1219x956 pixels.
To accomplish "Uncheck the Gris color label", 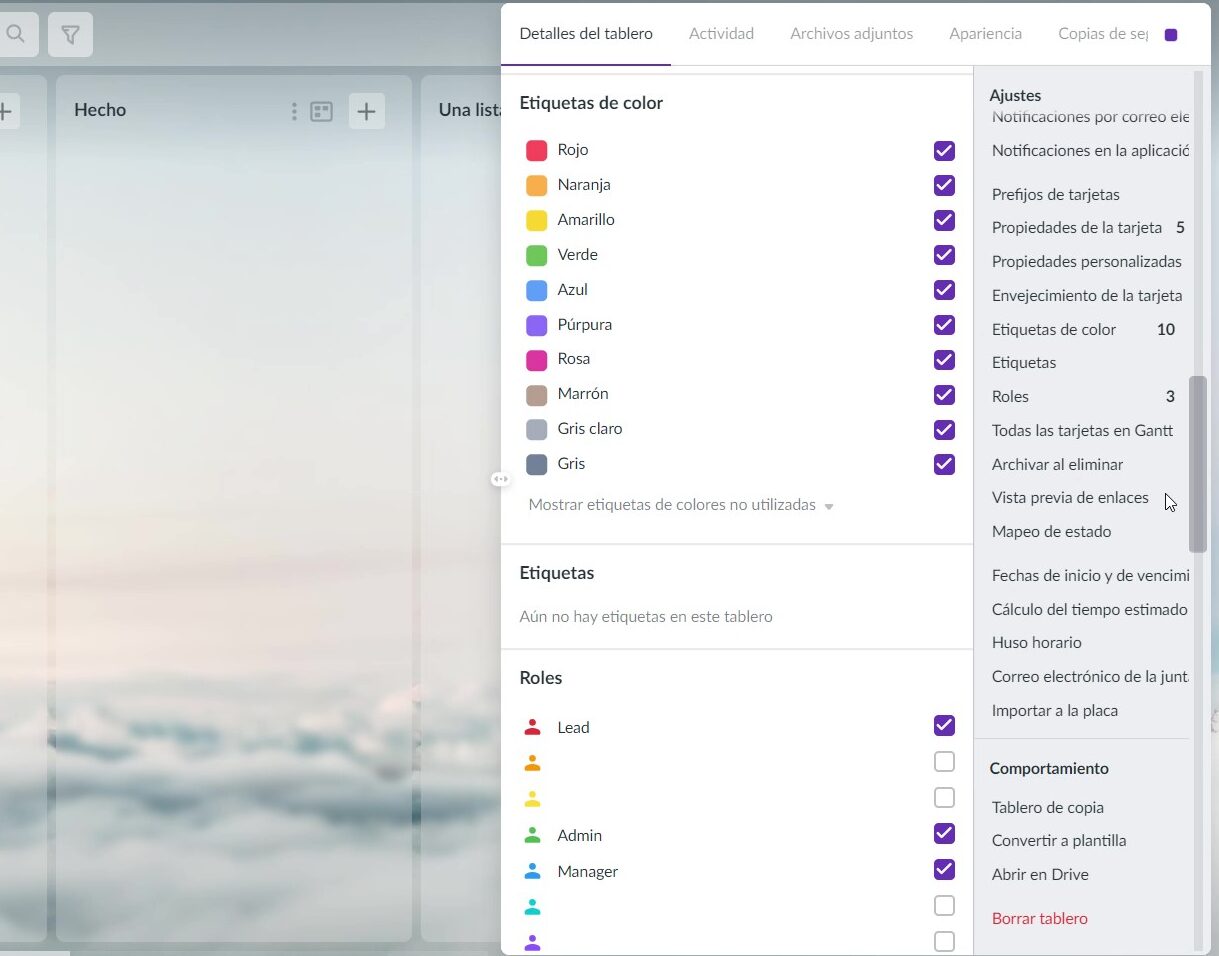I will (x=944, y=464).
